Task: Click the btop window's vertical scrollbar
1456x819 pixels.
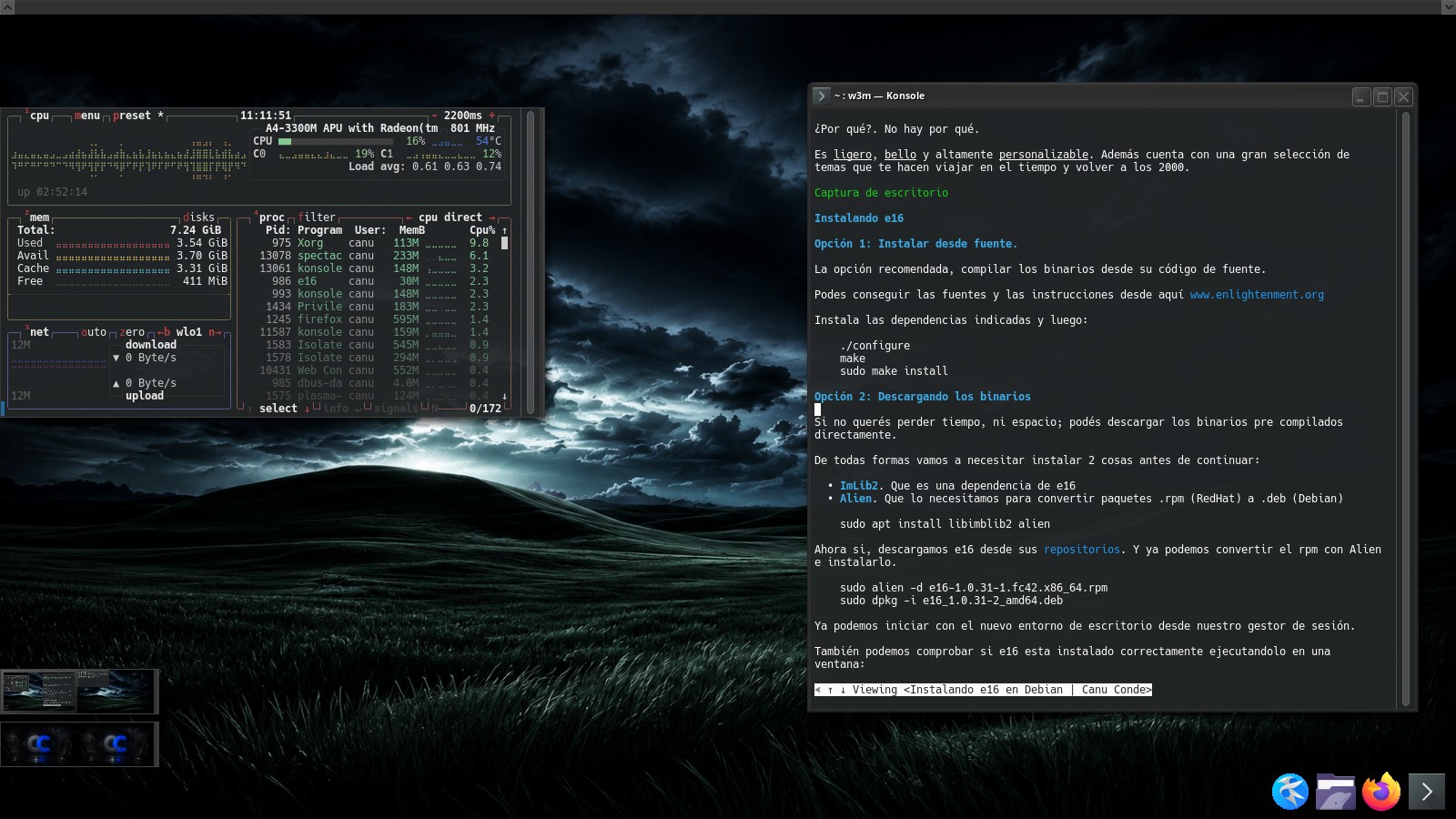Action: point(531,261)
